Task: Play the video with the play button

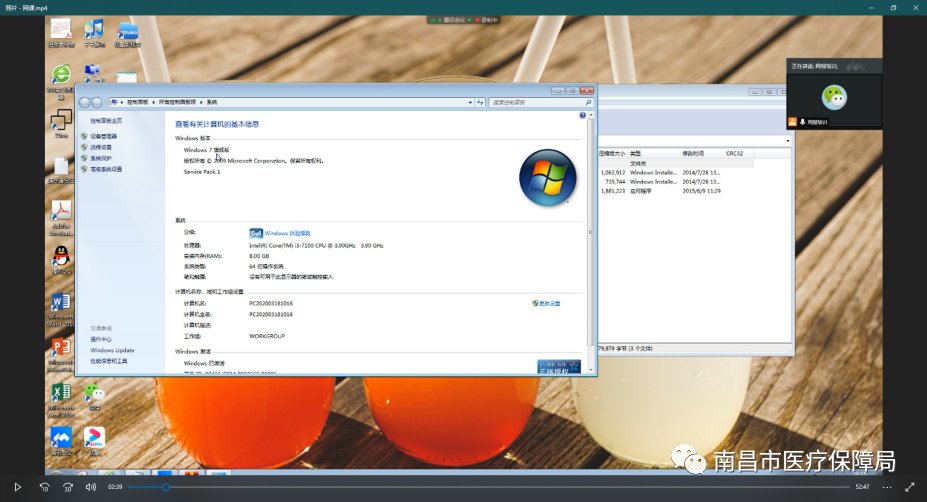Action: point(17,487)
